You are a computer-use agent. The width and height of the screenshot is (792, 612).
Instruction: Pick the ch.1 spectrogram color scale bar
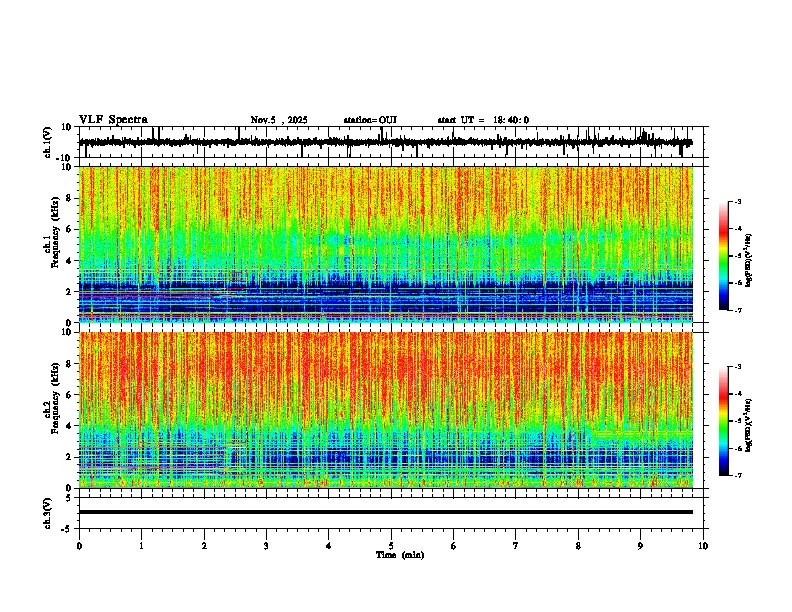tap(724, 256)
